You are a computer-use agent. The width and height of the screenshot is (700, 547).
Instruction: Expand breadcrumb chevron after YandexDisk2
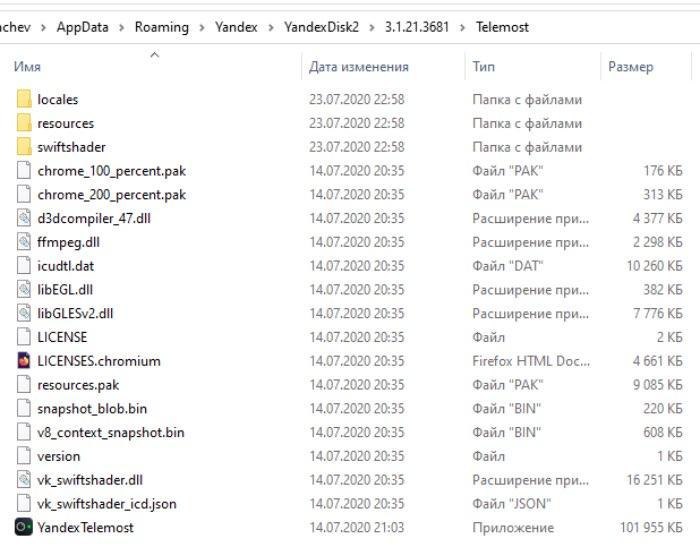coord(372,28)
